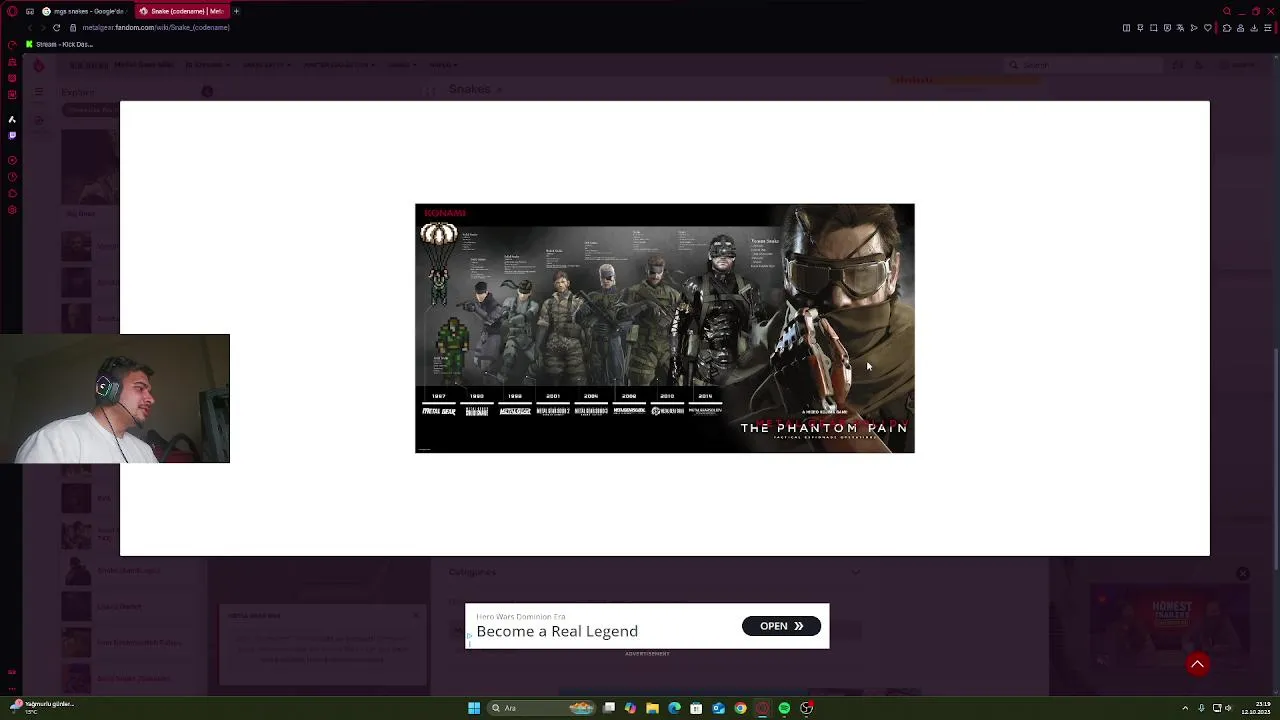Show hidden system tray icons

pos(1185,708)
